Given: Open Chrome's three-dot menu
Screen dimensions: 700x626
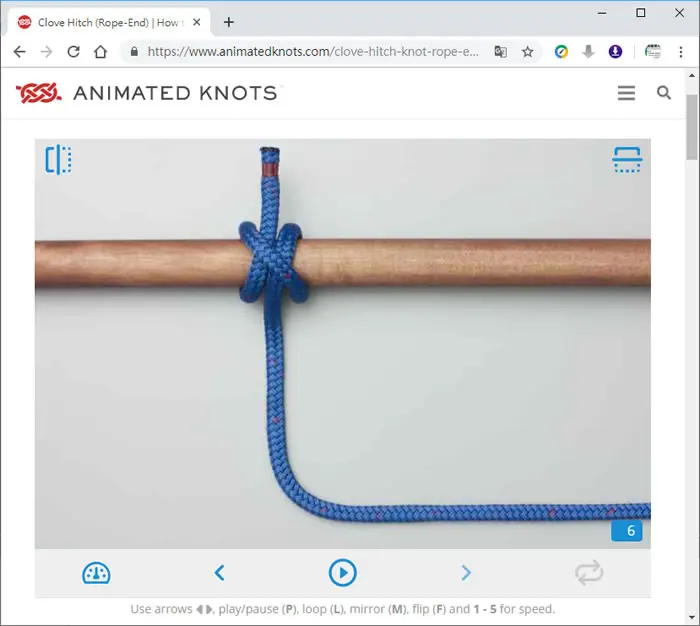Looking at the screenshot, I should click(x=681, y=52).
